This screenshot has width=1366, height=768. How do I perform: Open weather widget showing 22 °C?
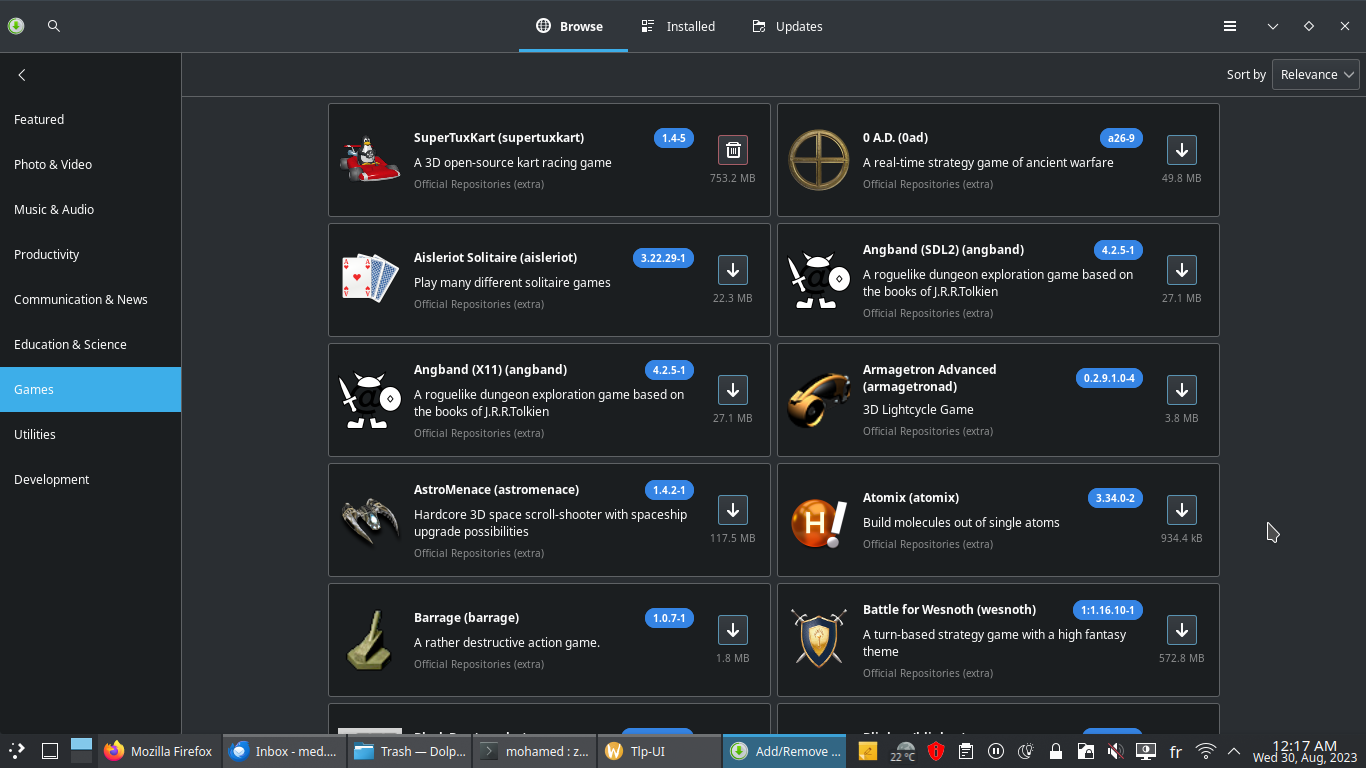[904, 751]
